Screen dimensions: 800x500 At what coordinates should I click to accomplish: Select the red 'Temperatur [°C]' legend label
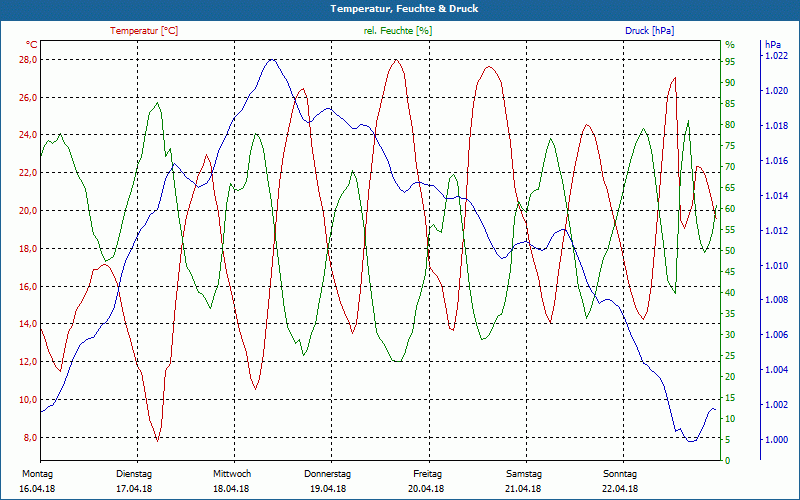[144, 31]
